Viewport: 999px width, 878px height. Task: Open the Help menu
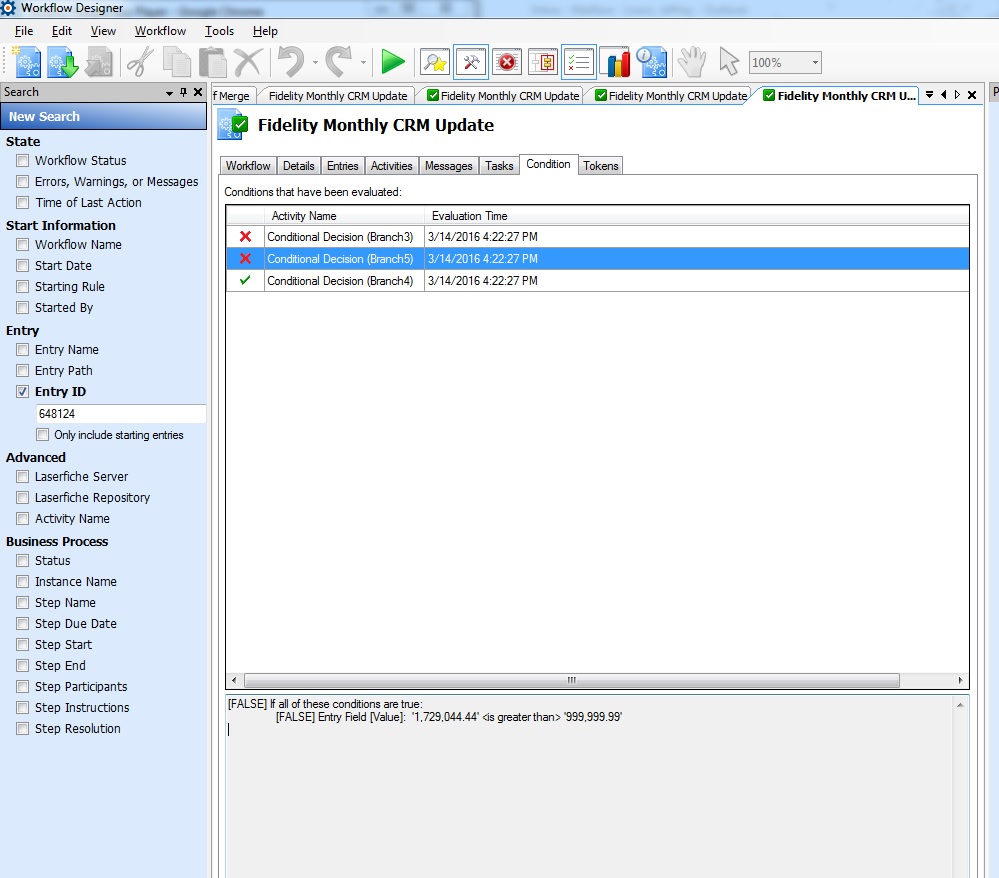265,31
